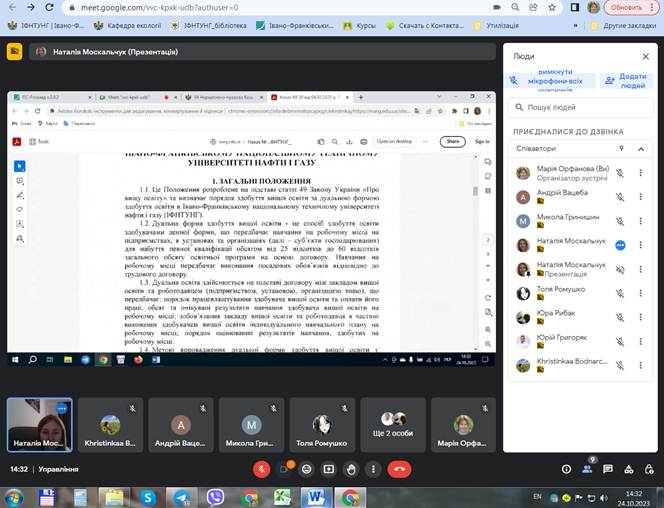Click 'Вимкнути мікрофони всіх' button
Image resolution: width=664 pixels, height=508 pixels.
(552, 81)
